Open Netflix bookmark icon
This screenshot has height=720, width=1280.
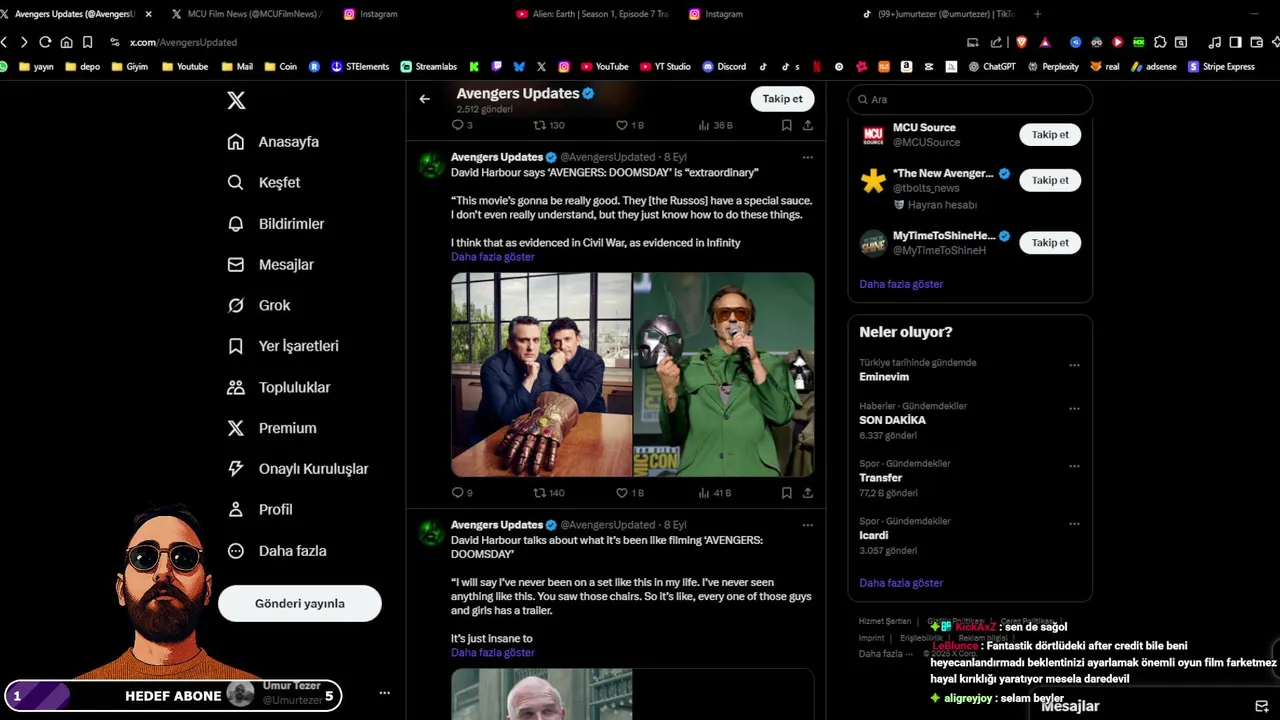817,67
